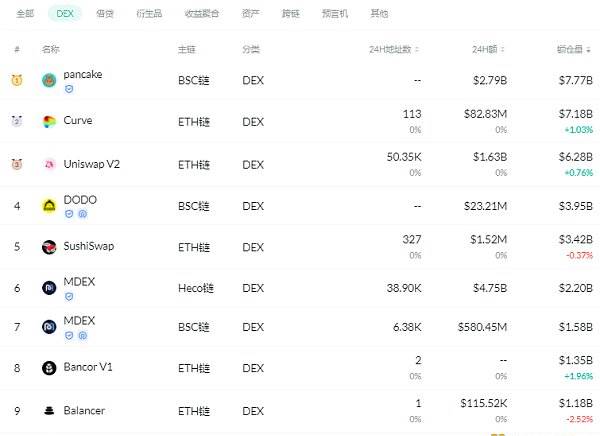Click the verified shield badge under pancake
Screen dimensions: 600x436
pos(69,89)
